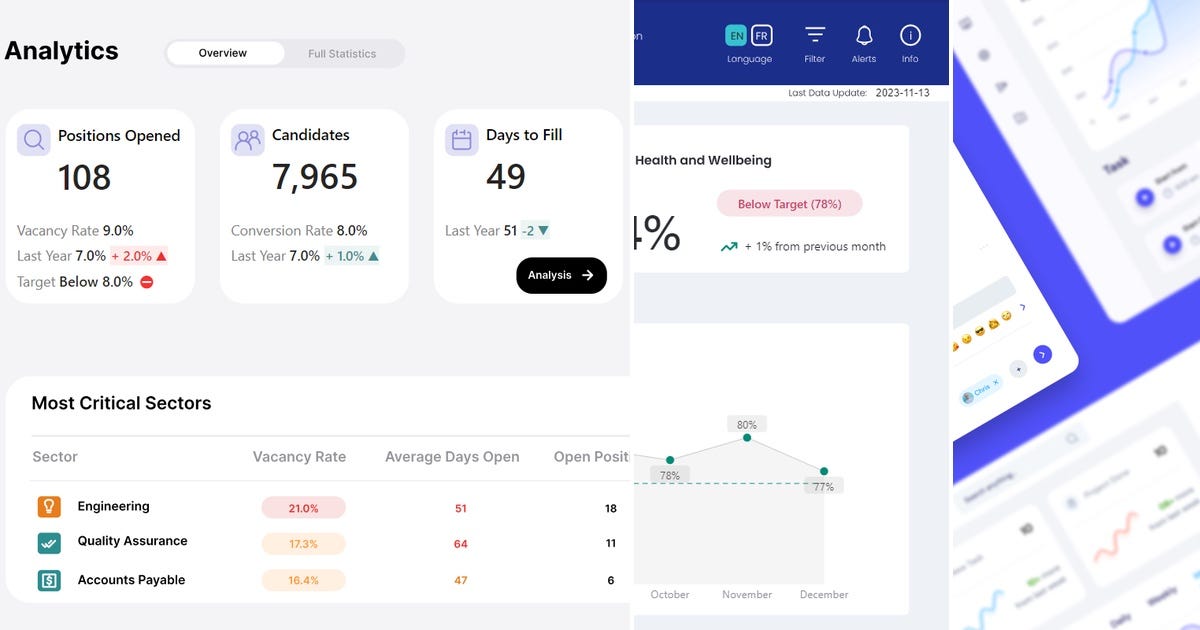Click the people icon on the Candidates card
This screenshot has height=630, width=1200.
pos(247,138)
